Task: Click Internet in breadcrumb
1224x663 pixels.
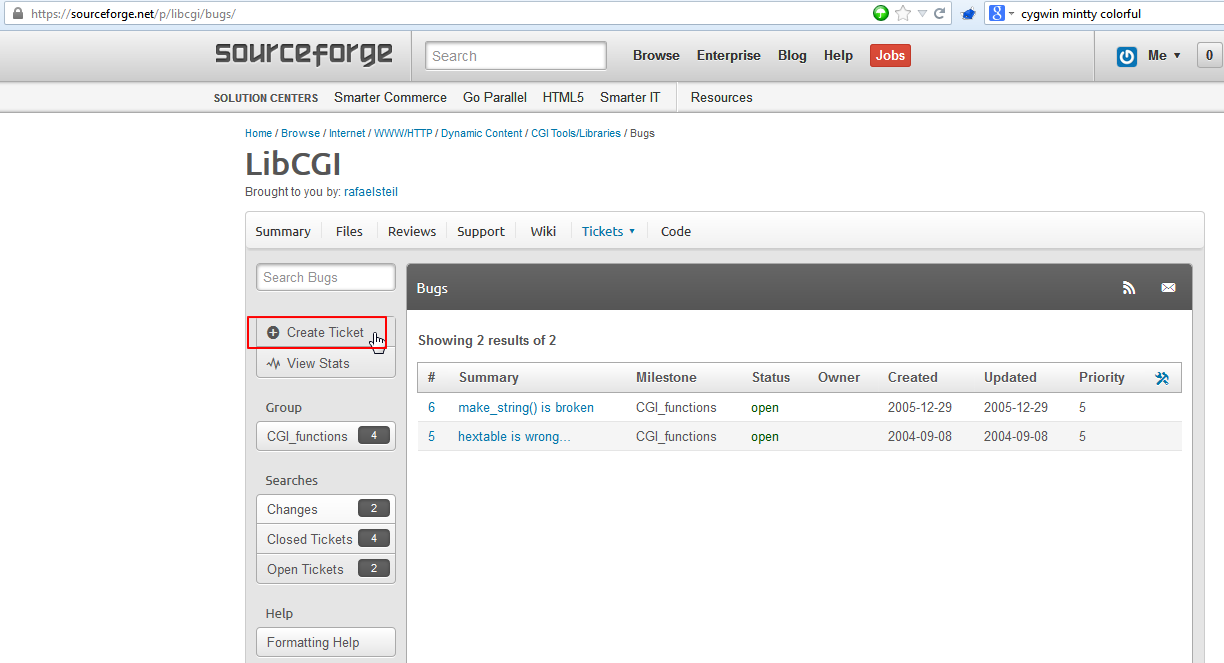Action: [x=347, y=133]
